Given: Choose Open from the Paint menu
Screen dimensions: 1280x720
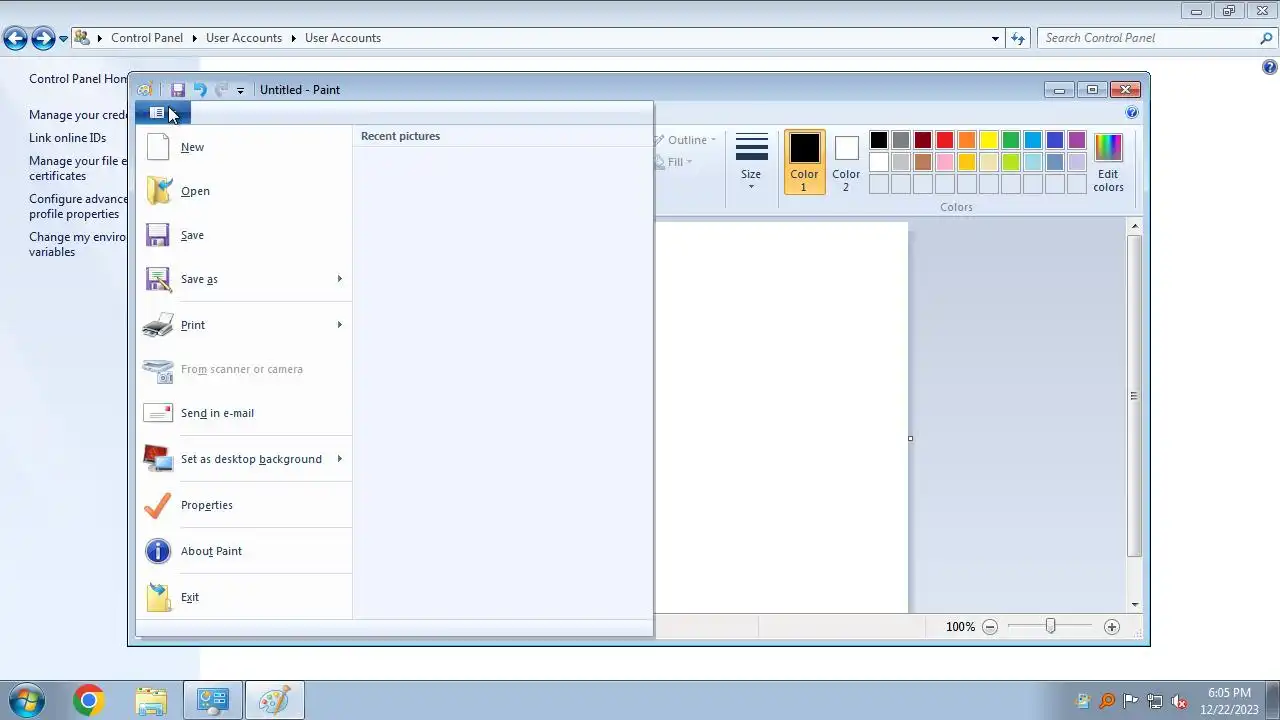Looking at the screenshot, I should (x=244, y=191).
